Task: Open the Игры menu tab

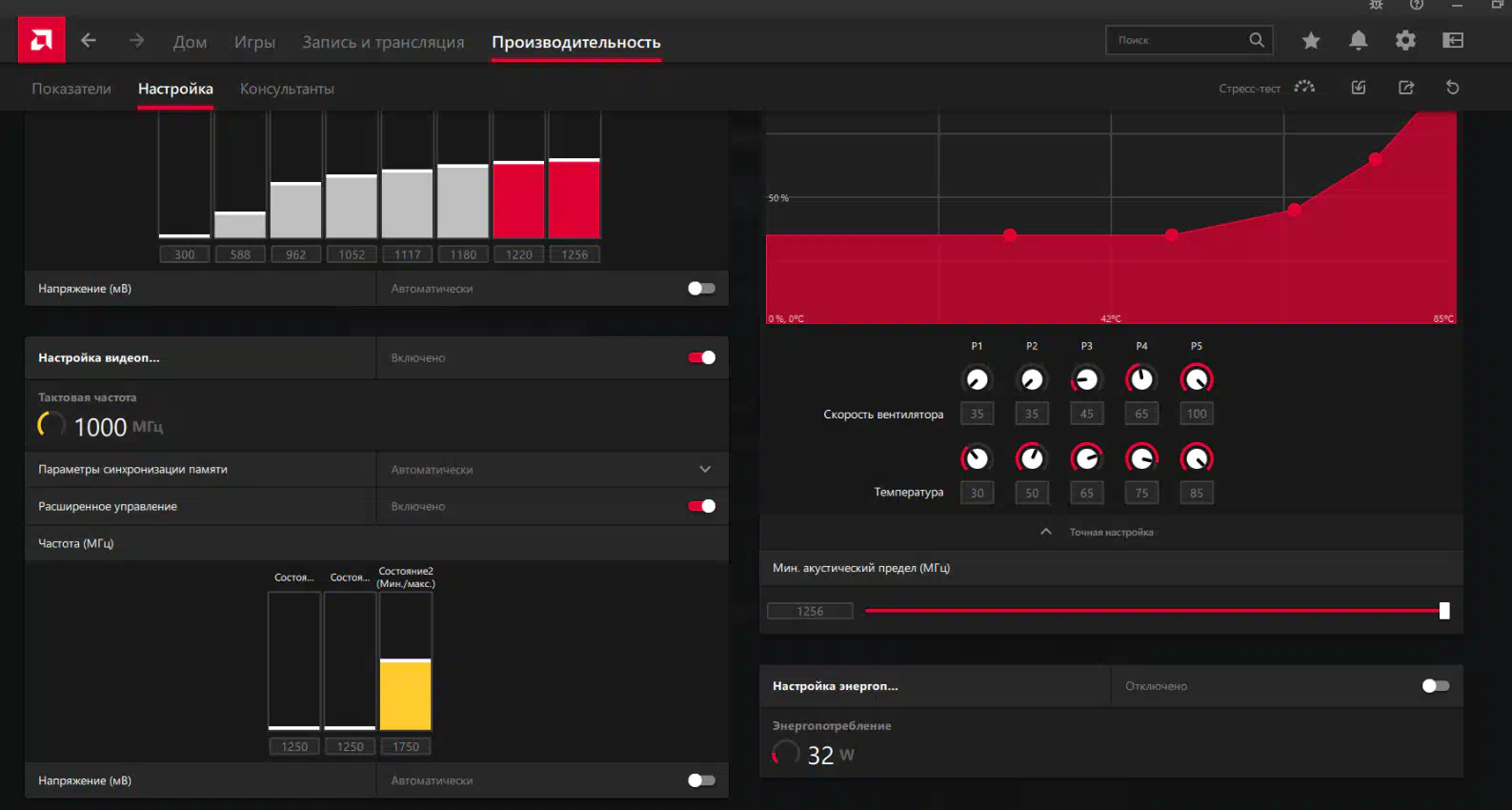Action: (254, 42)
